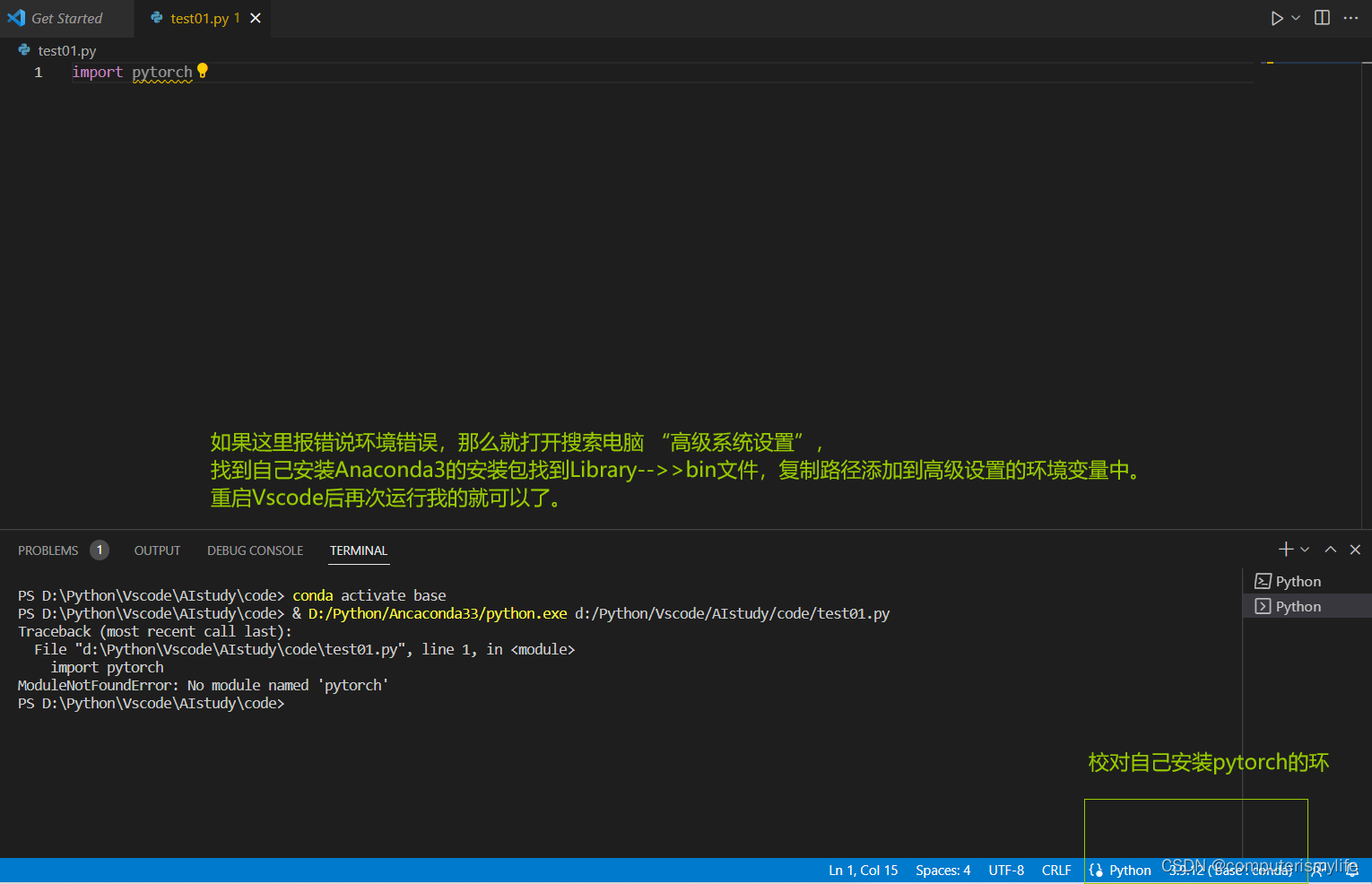Image resolution: width=1372 pixels, height=884 pixels.
Task: Click Ln 1, Col 15 in status bar
Action: pos(864,871)
